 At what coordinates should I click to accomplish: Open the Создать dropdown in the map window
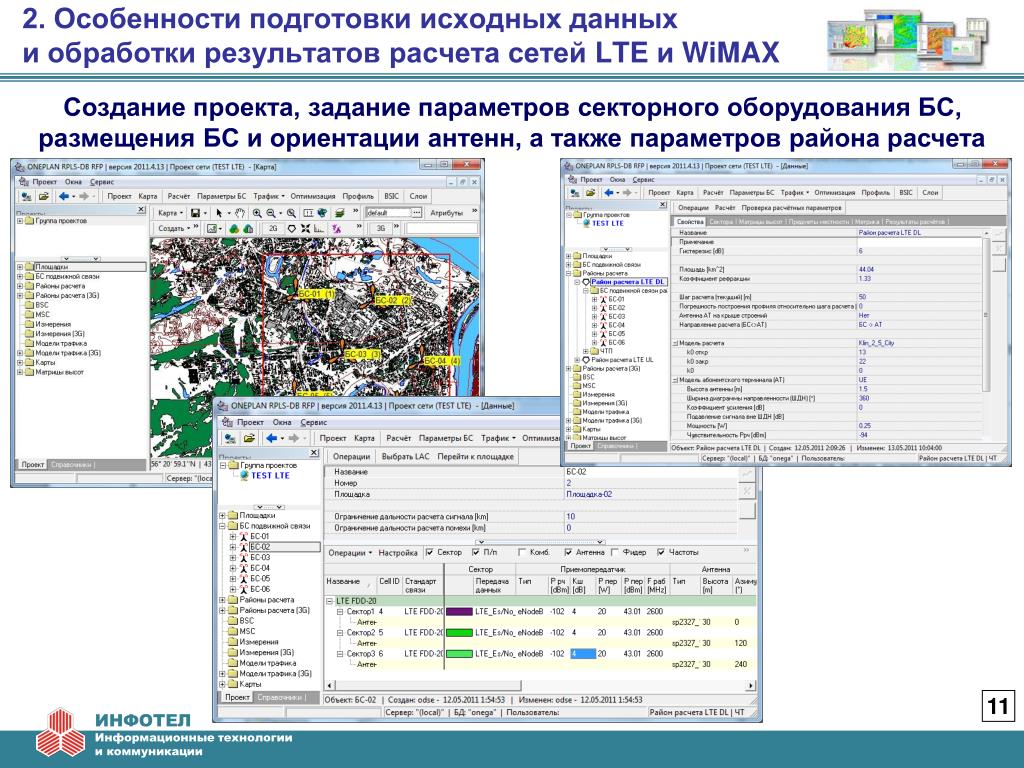(x=174, y=229)
